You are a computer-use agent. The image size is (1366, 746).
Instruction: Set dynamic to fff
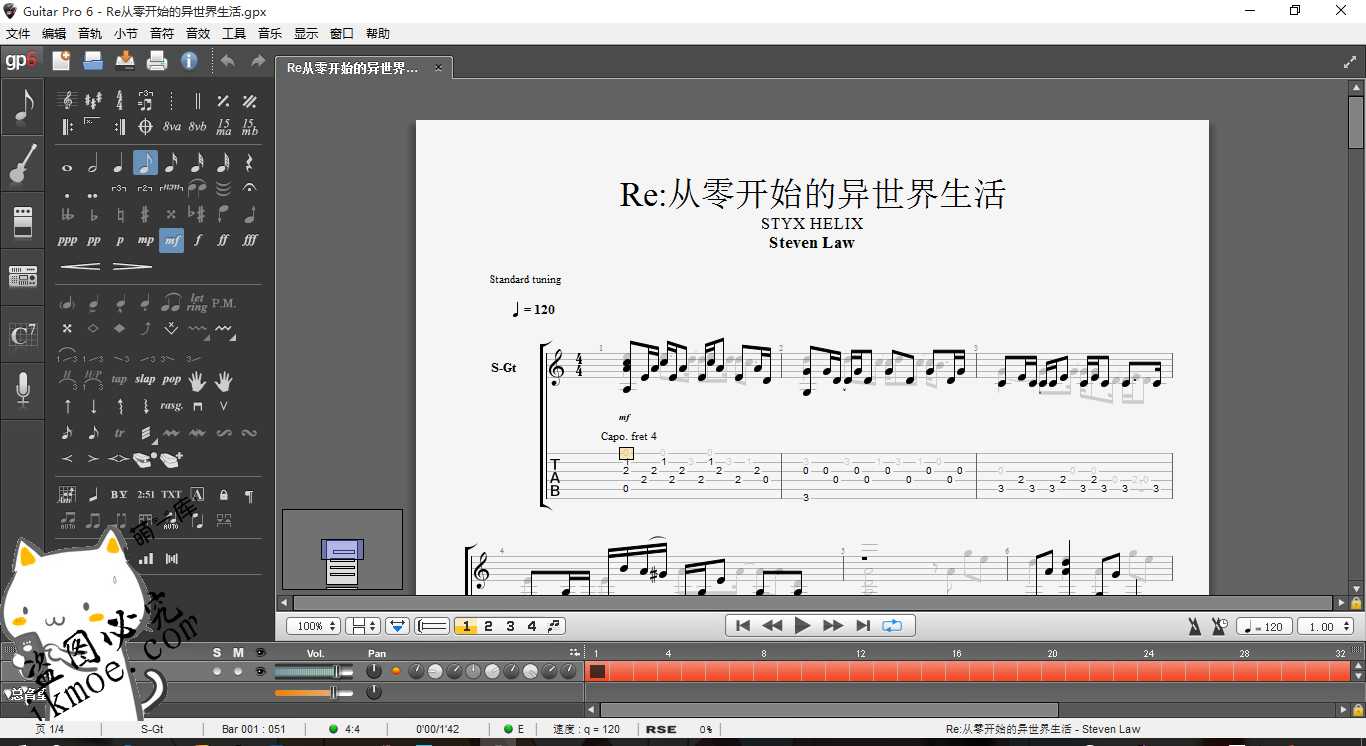[x=249, y=240]
